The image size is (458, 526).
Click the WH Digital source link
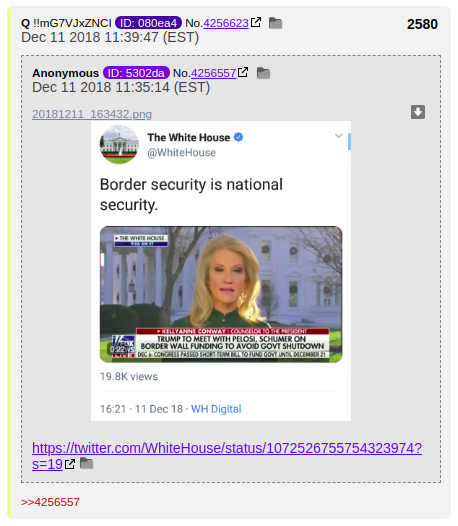pyautogui.click(x=216, y=409)
